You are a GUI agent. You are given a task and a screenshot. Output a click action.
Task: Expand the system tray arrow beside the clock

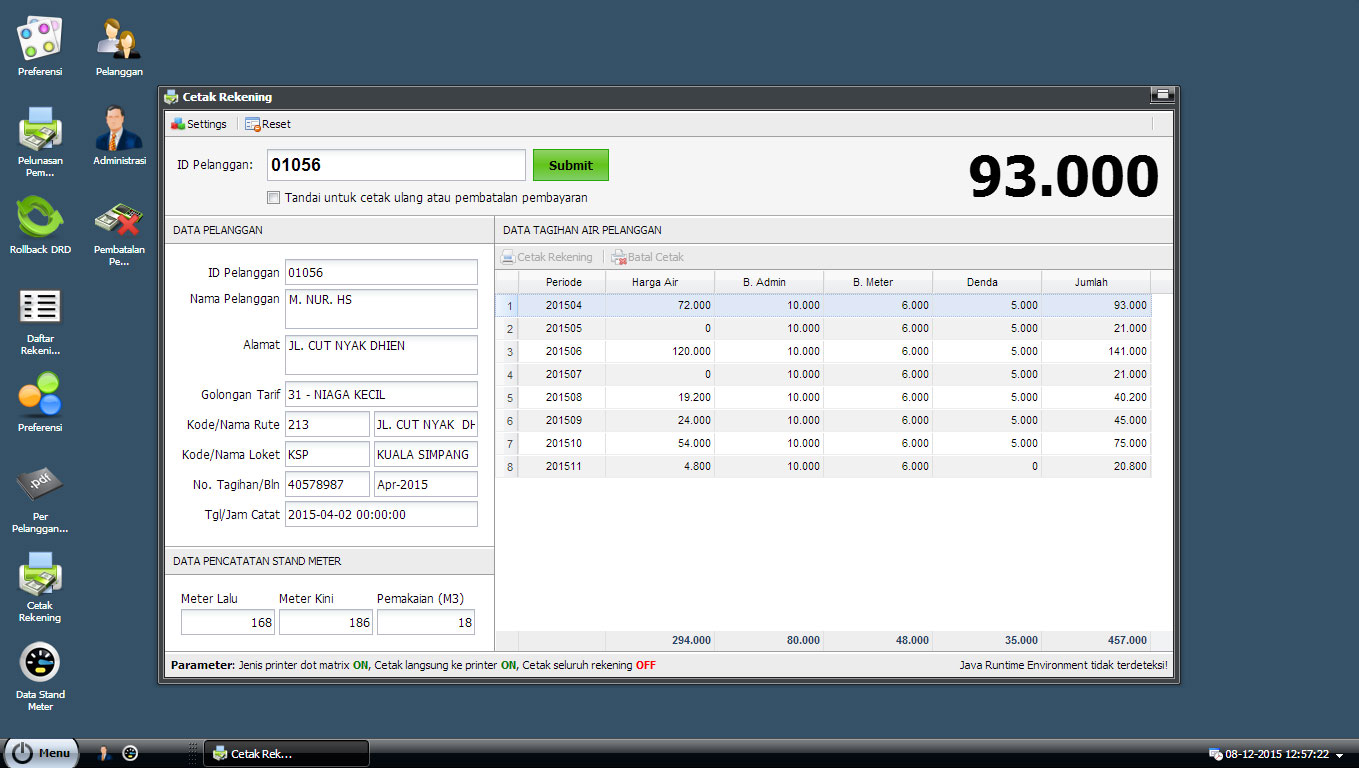coord(1339,756)
